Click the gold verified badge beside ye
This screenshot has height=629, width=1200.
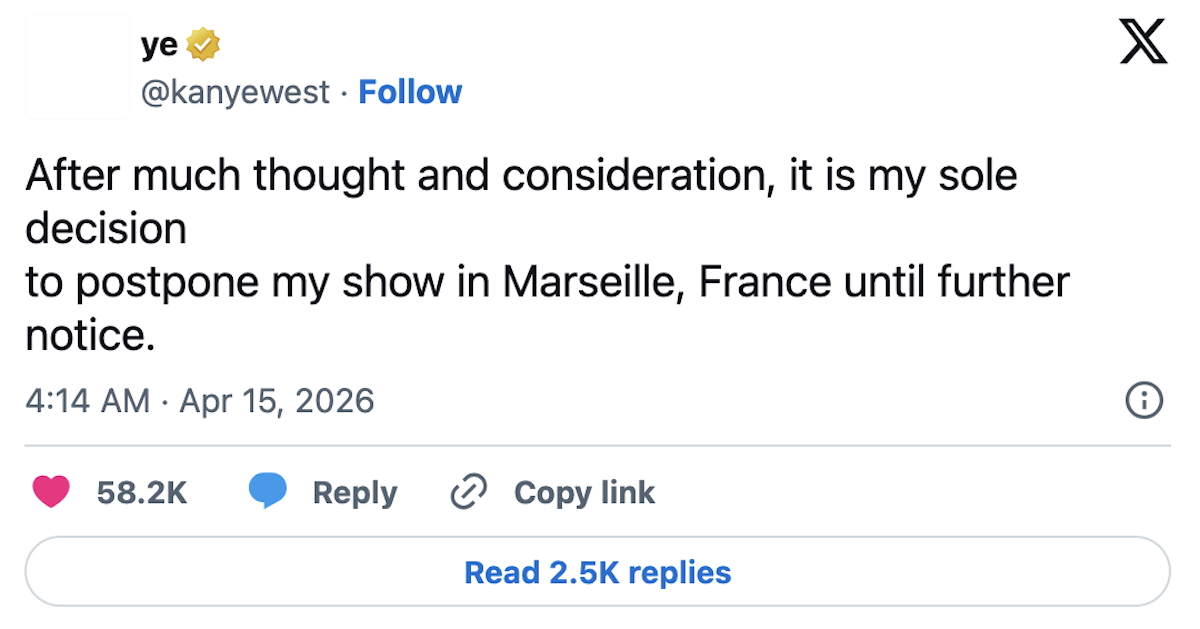[204, 45]
